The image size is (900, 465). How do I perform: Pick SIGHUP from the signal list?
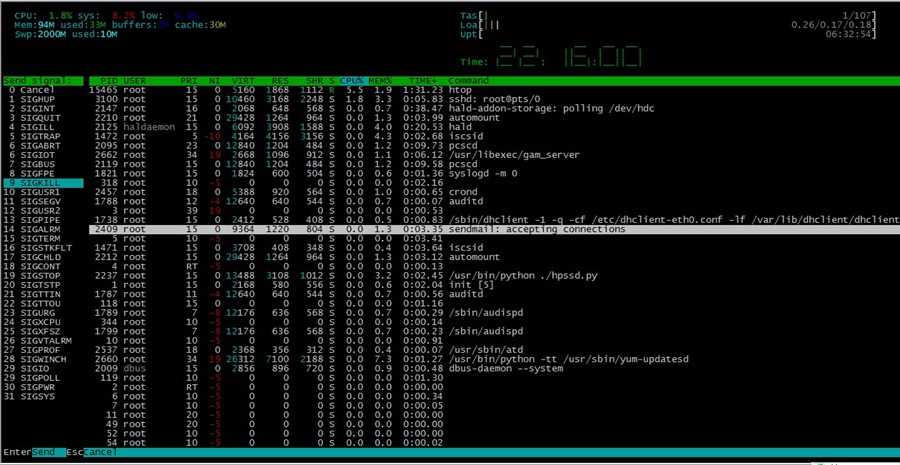pyautogui.click(x=43, y=99)
